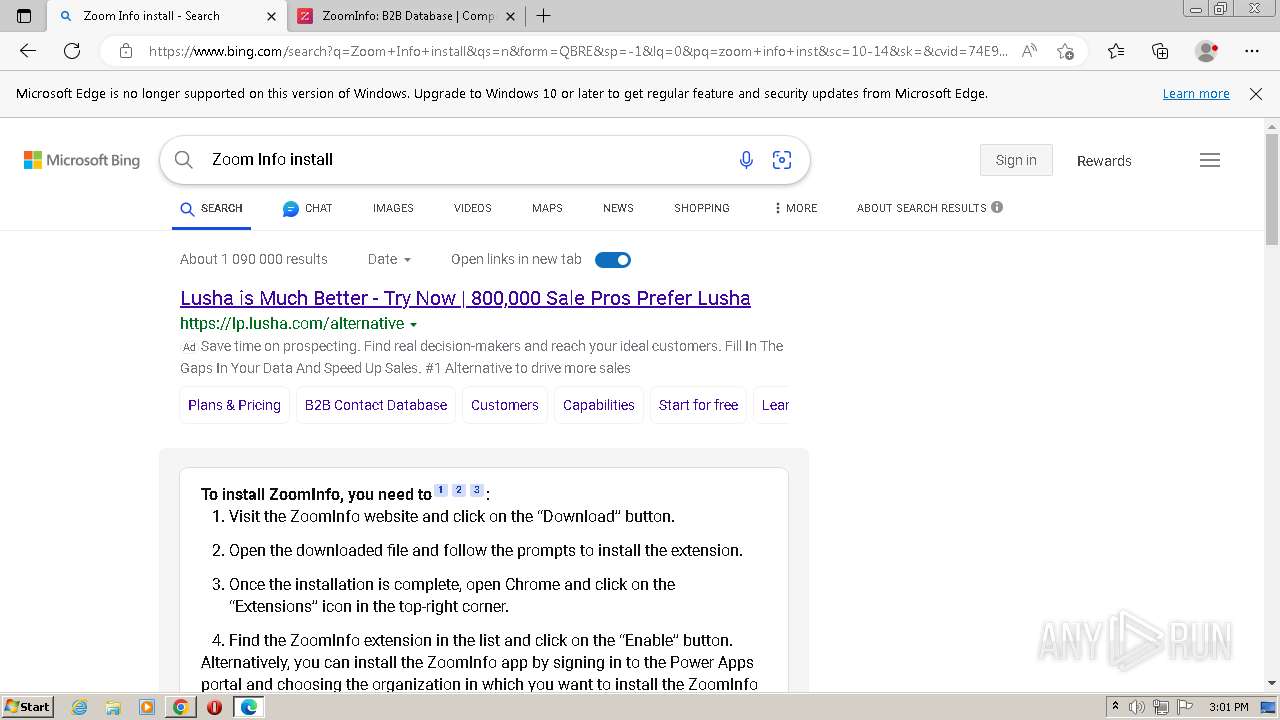Open Edge settings and more menu
Viewport: 1280px width, 720px height.
point(1252,51)
